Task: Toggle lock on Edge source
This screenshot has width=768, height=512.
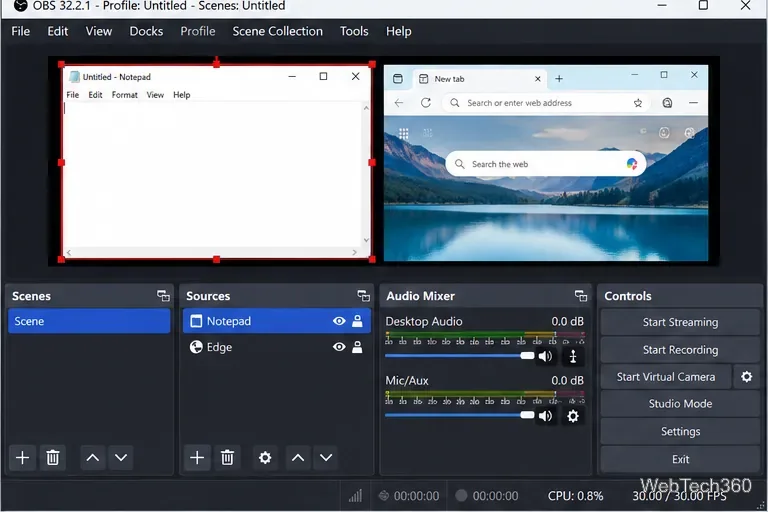Action: 358,347
